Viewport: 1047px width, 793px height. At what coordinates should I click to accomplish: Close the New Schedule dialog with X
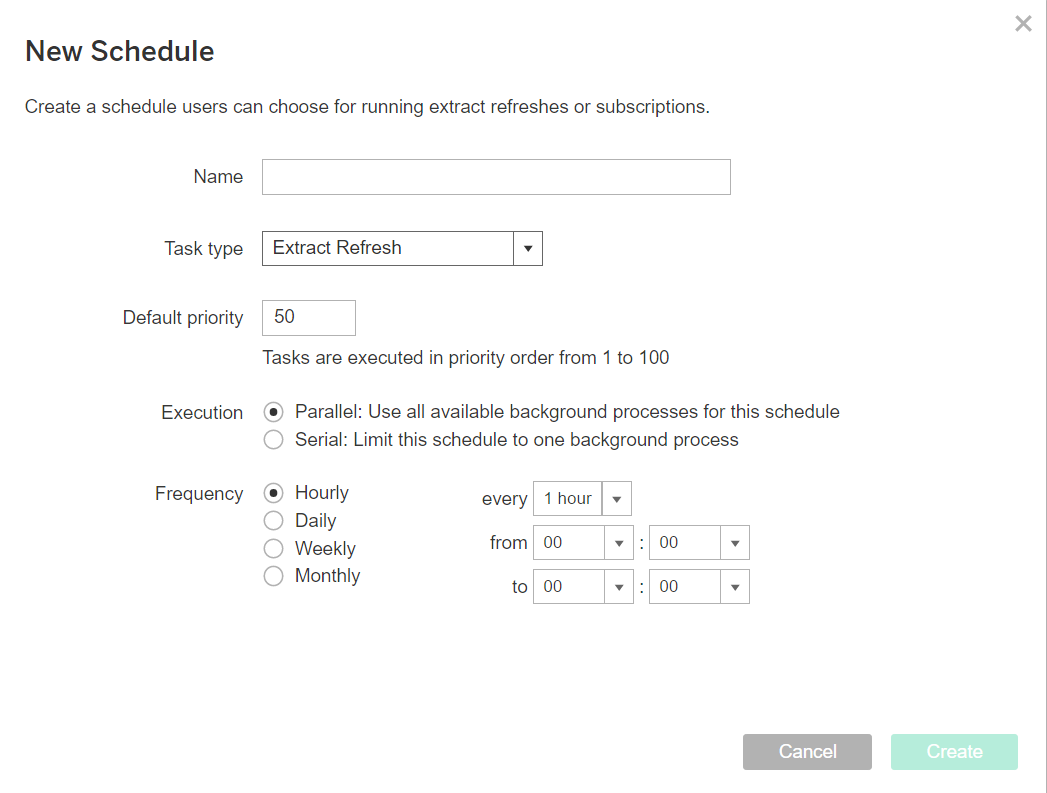(x=1023, y=24)
